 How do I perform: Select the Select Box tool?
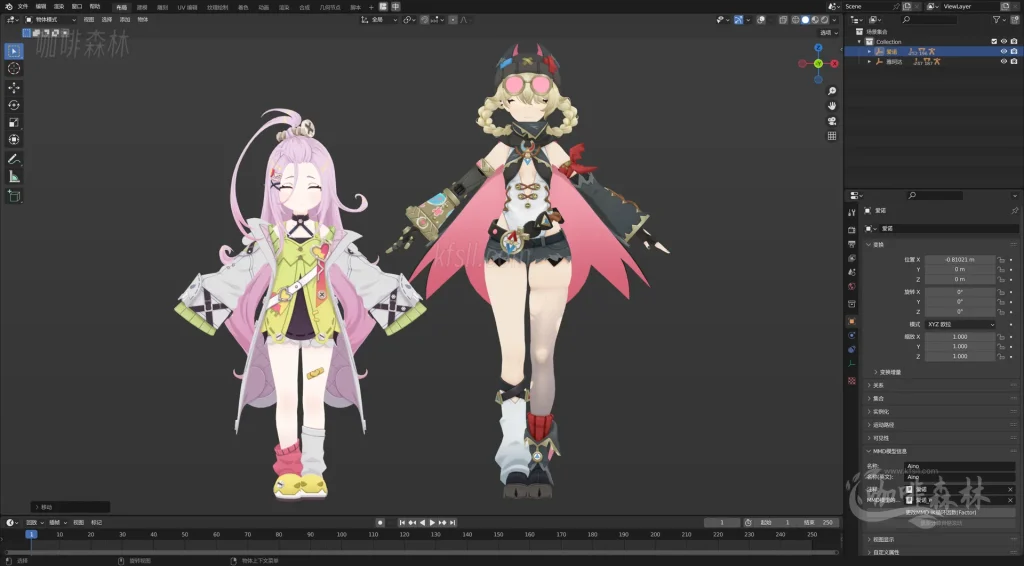(x=14, y=51)
